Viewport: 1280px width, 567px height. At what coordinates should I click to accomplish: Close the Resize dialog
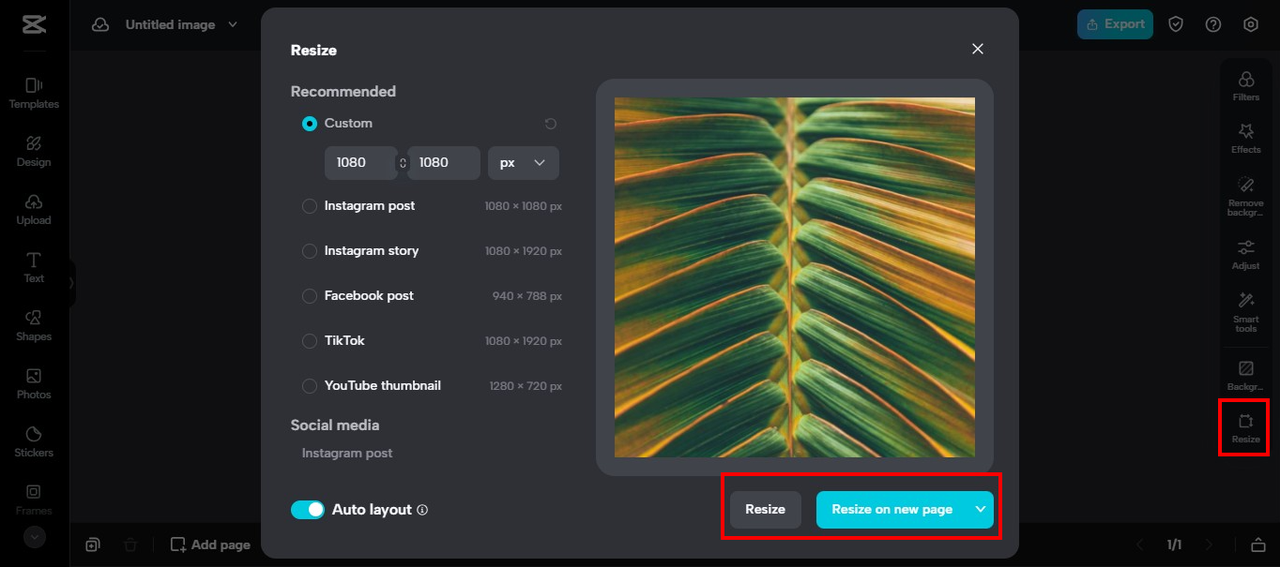click(x=978, y=49)
